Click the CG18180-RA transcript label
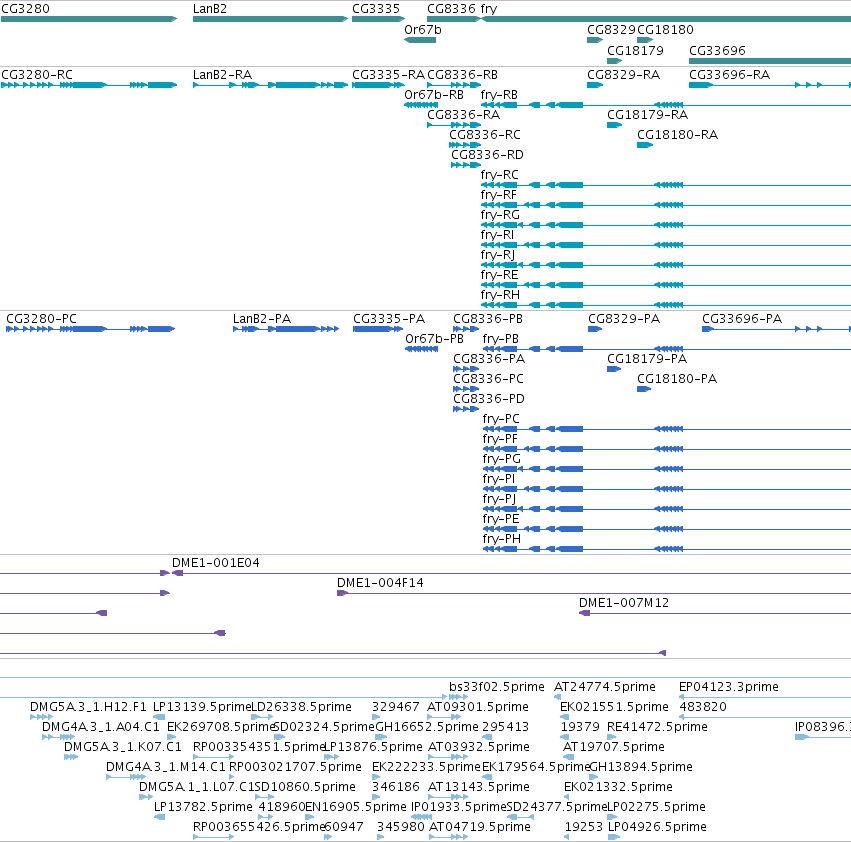 click(x=677, y=135)
